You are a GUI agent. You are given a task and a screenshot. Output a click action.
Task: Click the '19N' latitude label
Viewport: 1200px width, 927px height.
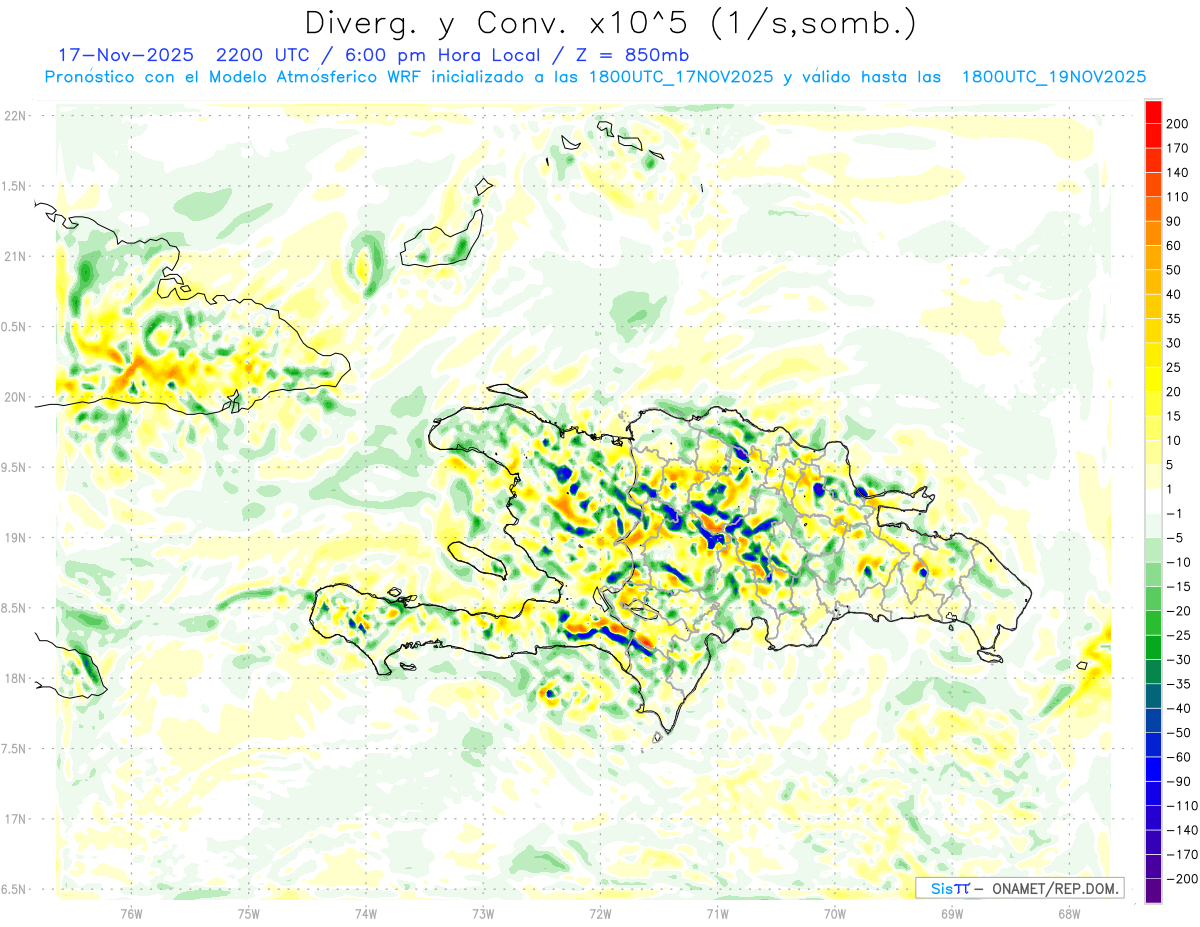15,538
